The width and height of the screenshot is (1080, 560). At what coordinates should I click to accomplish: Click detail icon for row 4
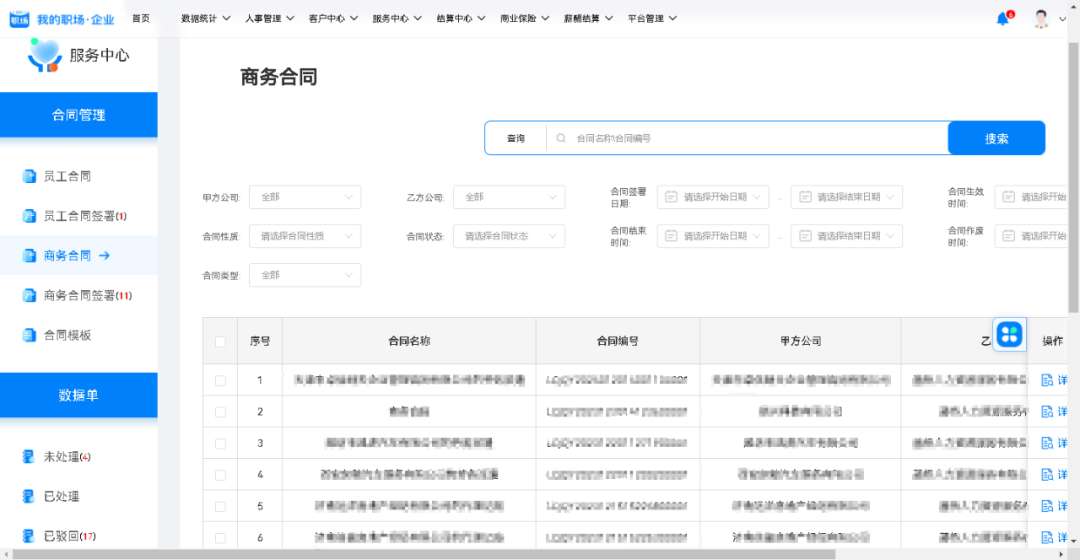pyautogui.click(x=1047, y=475)
